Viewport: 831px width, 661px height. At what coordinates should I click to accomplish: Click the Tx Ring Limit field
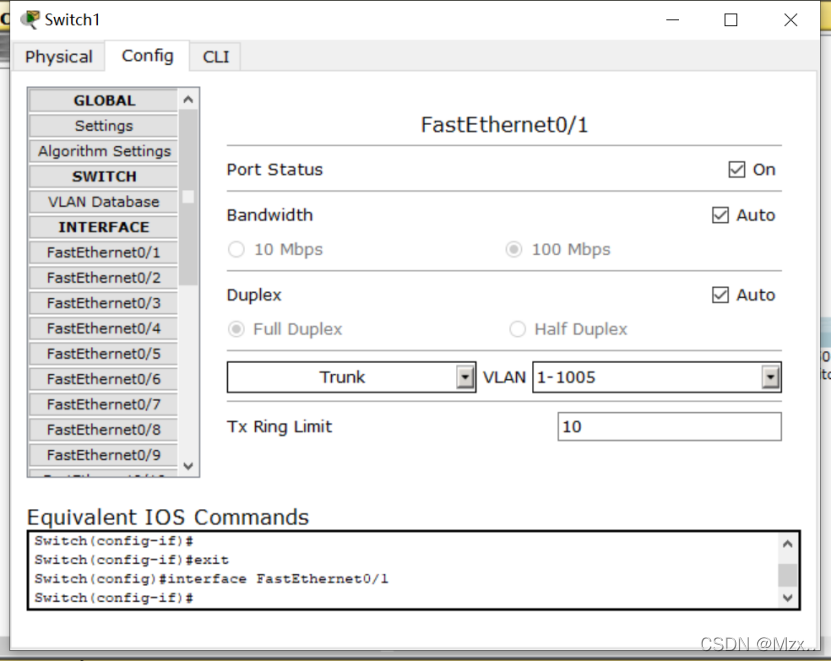(669, 427)
